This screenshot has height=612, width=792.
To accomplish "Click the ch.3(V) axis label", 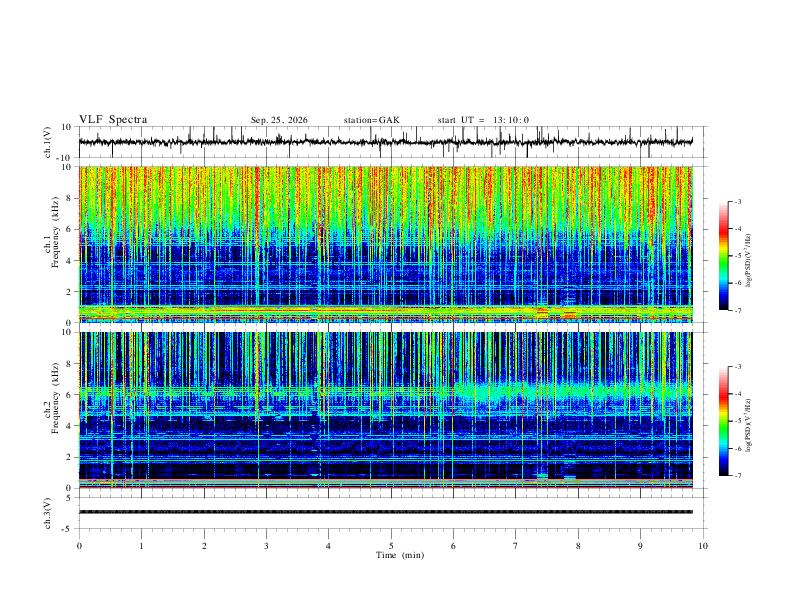I will click(48, 513).
